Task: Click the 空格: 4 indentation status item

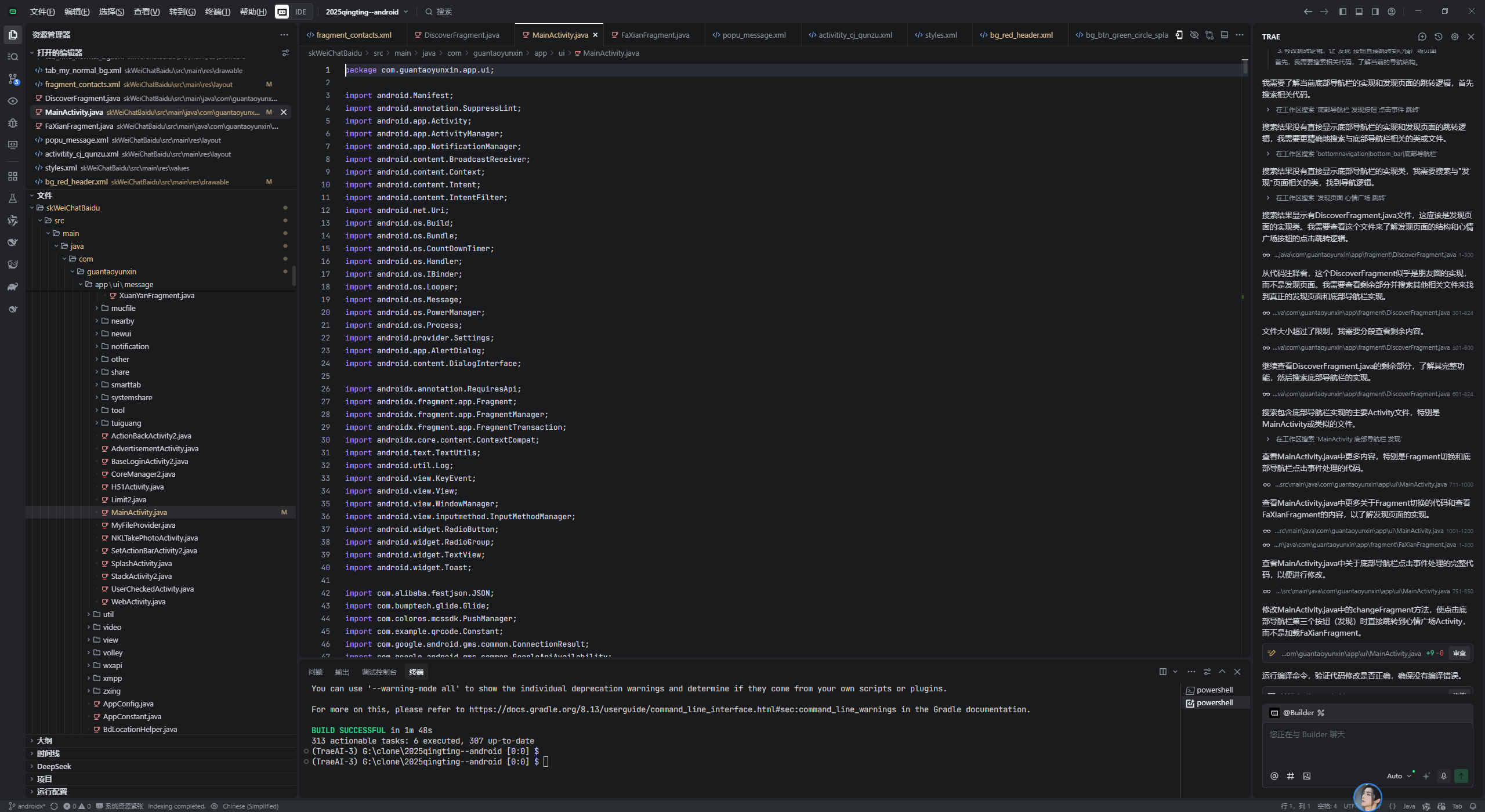Action: [x=1327, y=806]
